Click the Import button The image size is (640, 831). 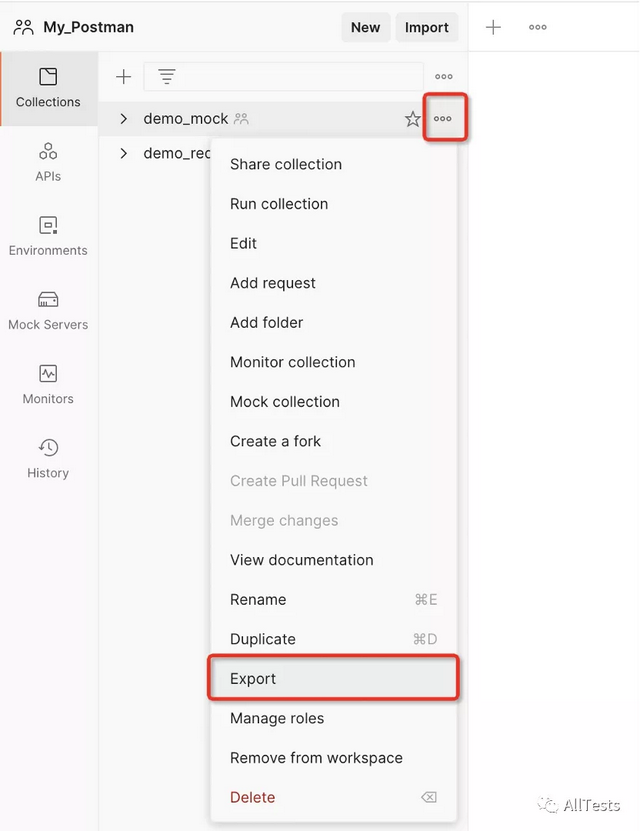(x=426, y=28)
